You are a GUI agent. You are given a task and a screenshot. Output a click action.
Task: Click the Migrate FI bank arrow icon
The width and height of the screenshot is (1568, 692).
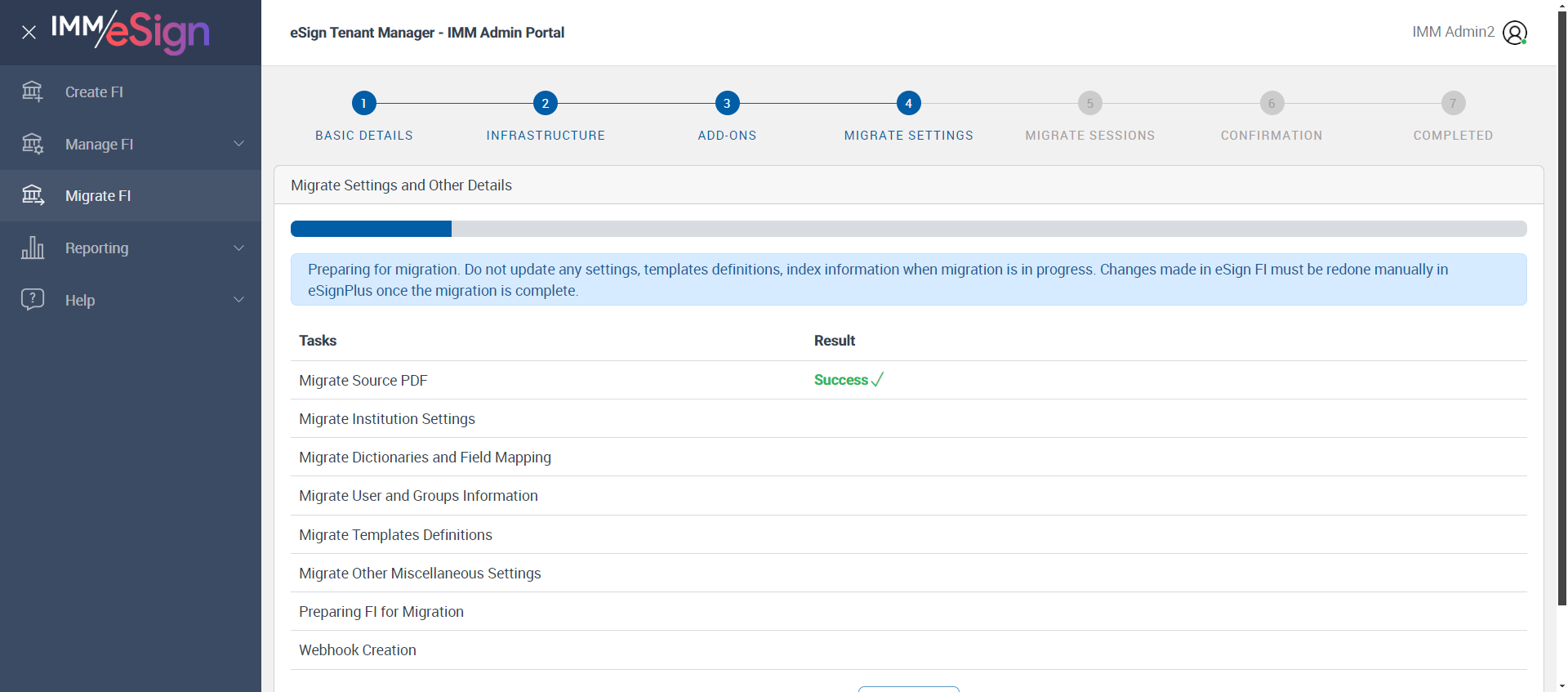33,195
